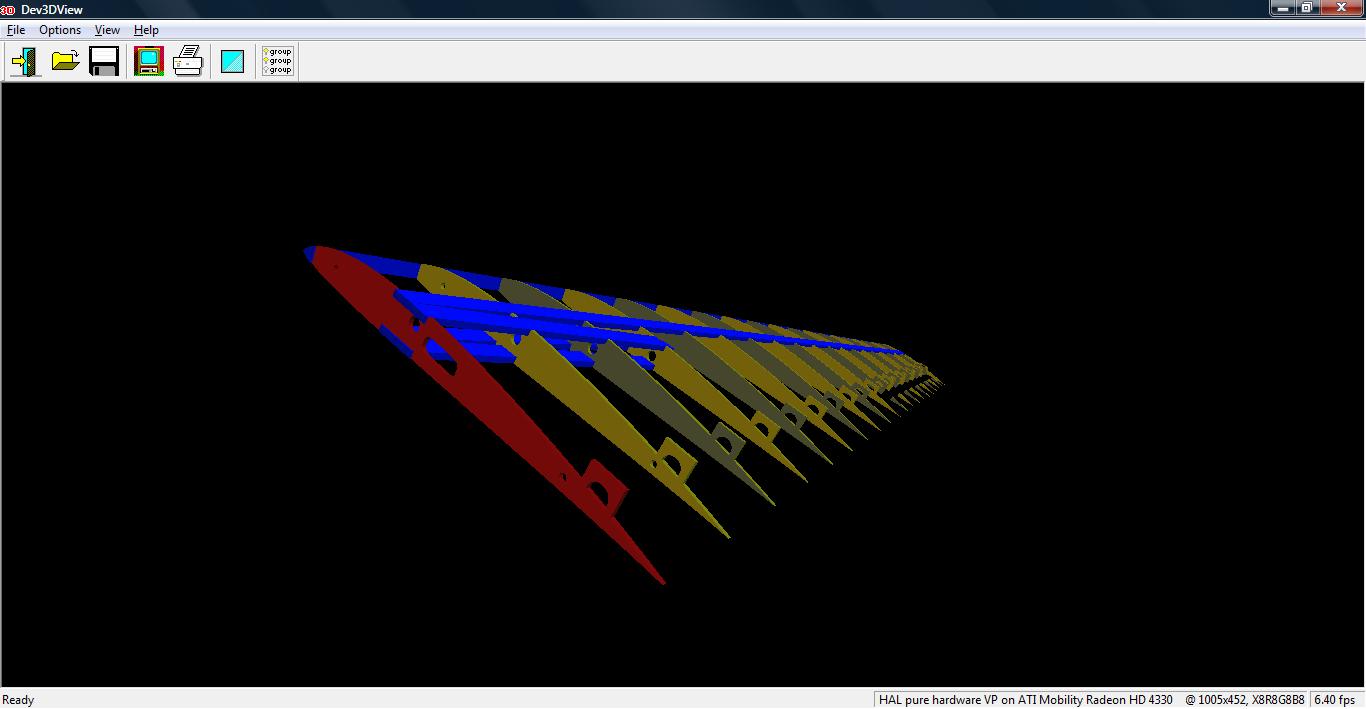Viewport: 1366px width, 709px height.
Task: Restore down the Dev3DView window
Action: point(1307,8)
